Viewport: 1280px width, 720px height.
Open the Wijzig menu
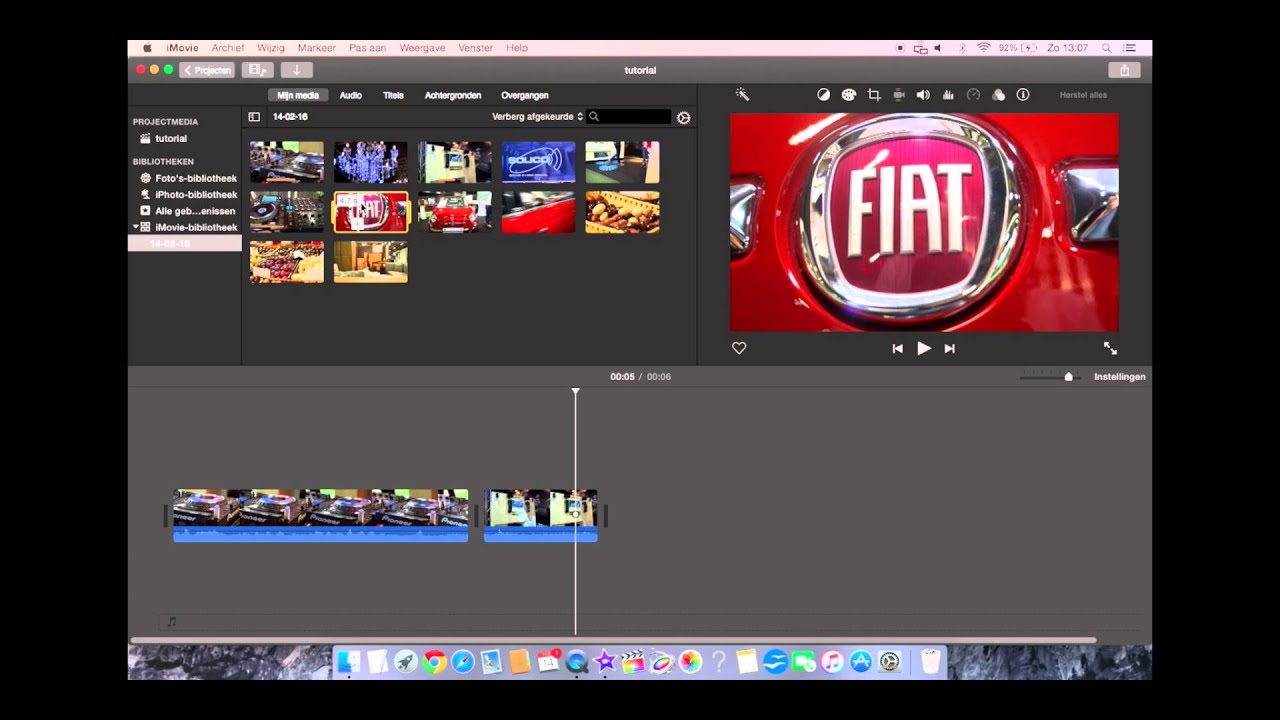(271, 48)
